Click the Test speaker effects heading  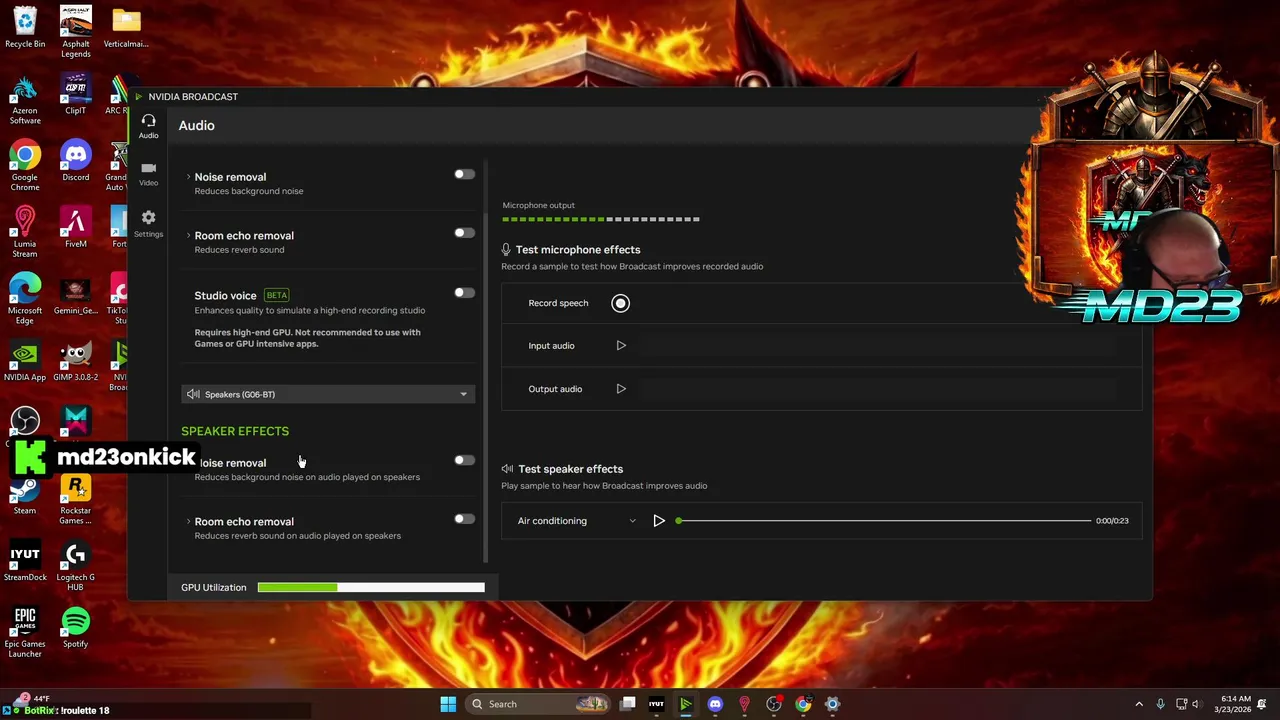(570, 469)
